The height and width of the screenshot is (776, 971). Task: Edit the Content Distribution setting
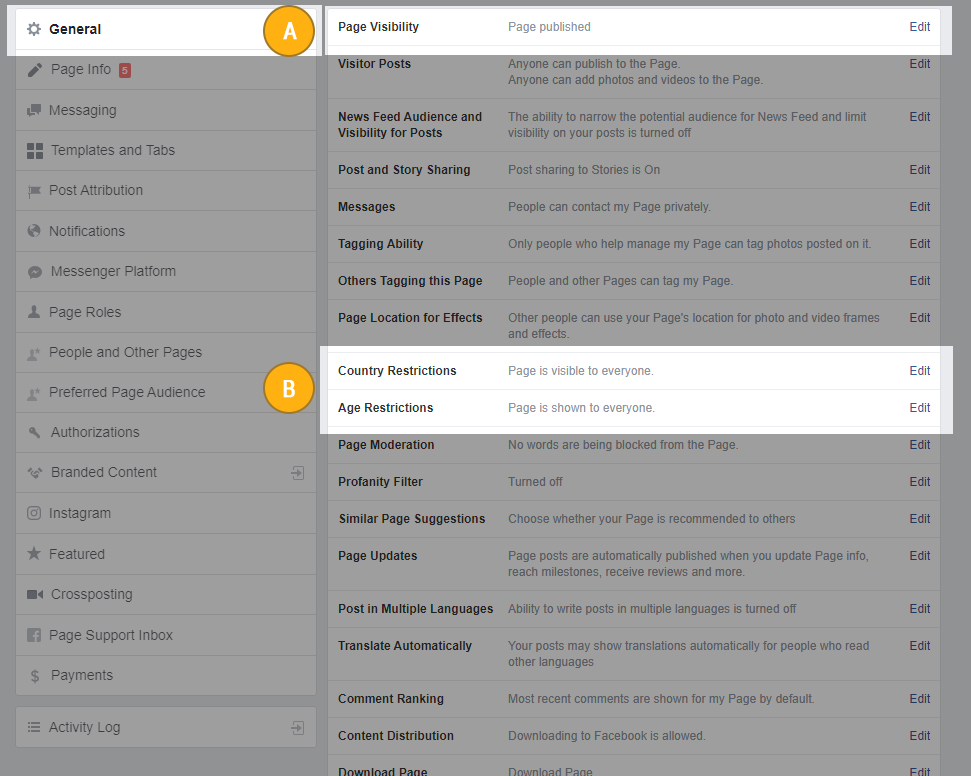click(920, 736)
